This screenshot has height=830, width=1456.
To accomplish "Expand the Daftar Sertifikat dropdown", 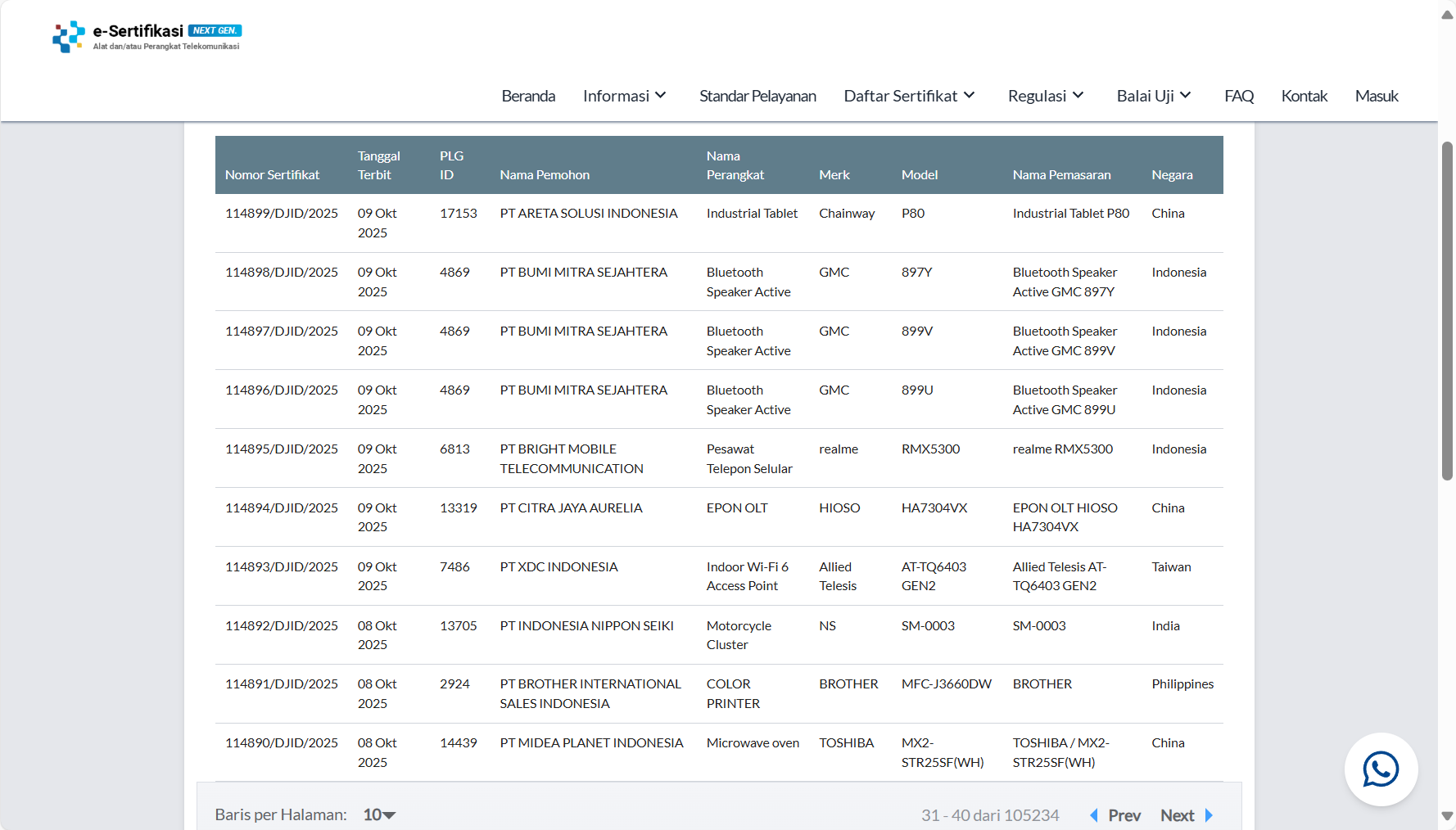I will [x=909, y=96].
